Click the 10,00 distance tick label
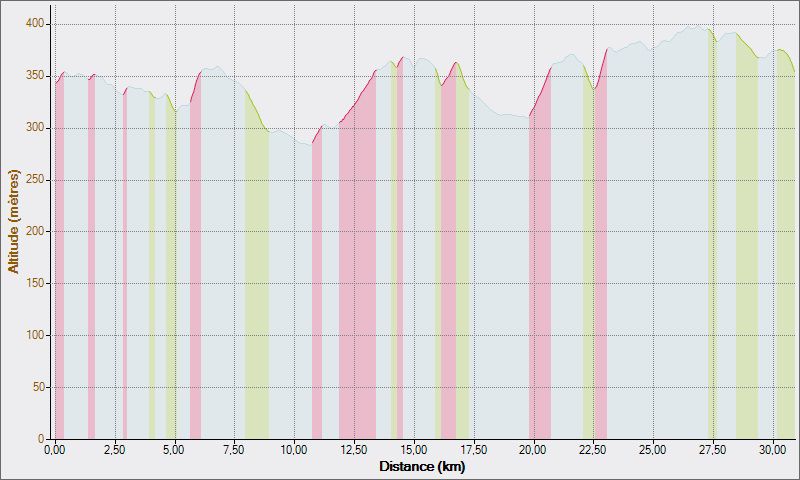The height and width of the screenshot is (480, 800). (294, 451)
